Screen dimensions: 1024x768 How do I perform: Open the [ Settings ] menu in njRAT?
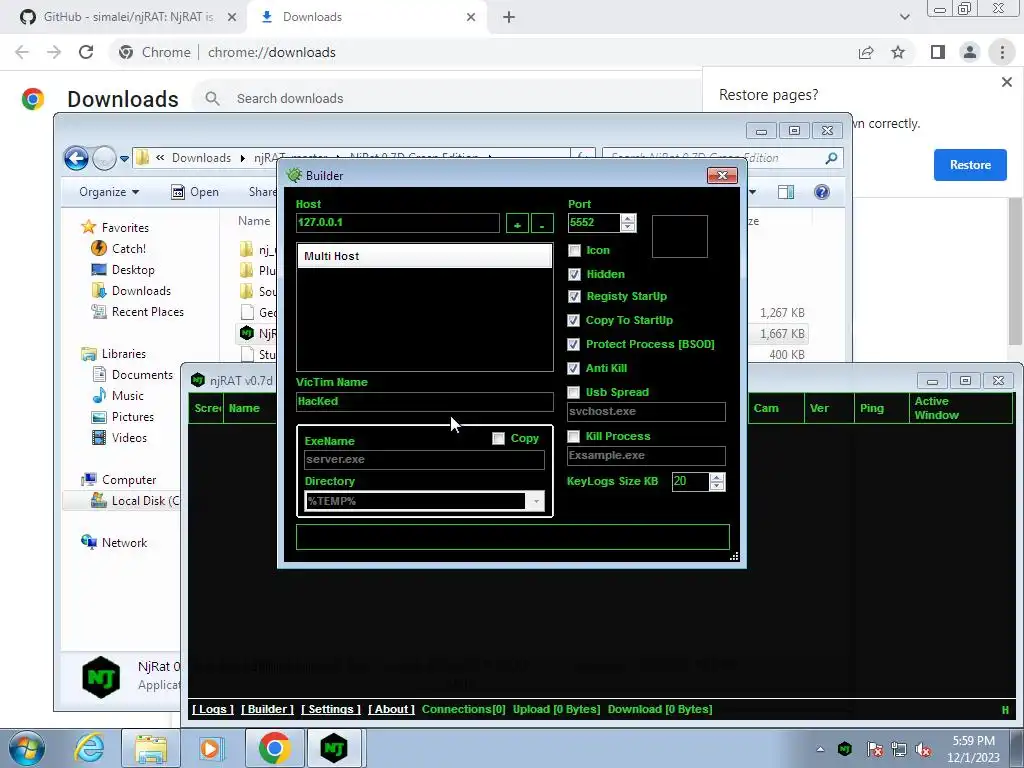coord(331,709)
